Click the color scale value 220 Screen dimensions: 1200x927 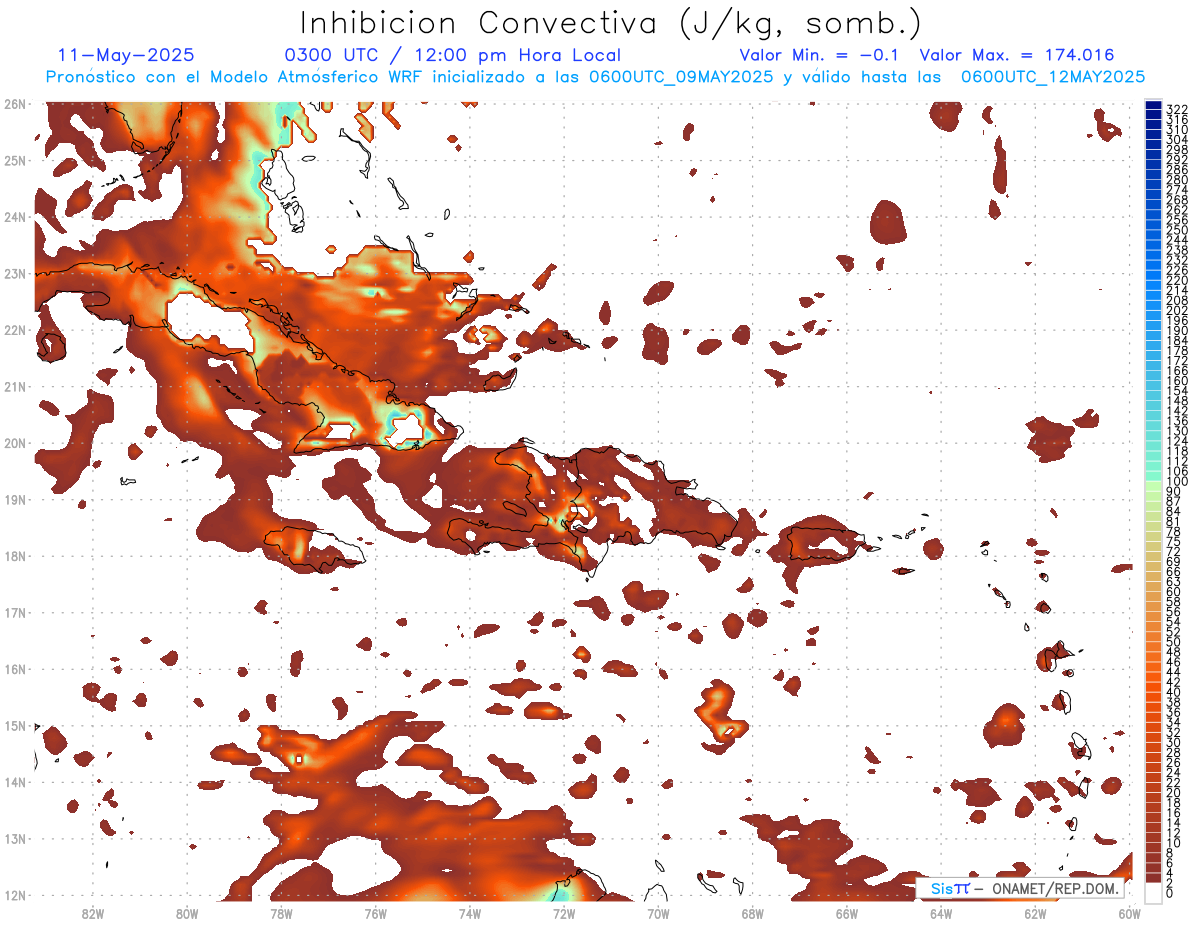[1177, 281]
